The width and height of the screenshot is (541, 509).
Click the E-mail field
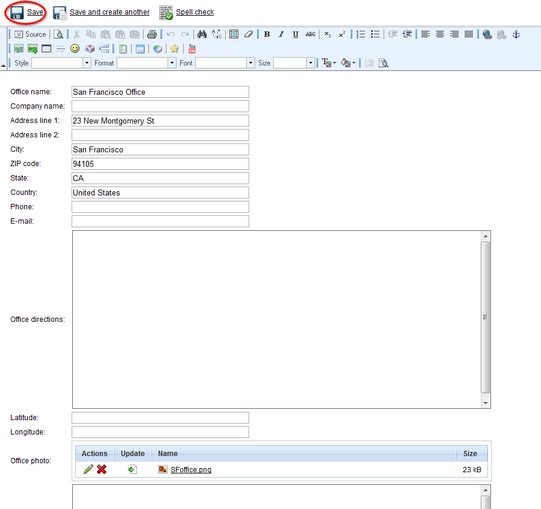tap(160, 221)
